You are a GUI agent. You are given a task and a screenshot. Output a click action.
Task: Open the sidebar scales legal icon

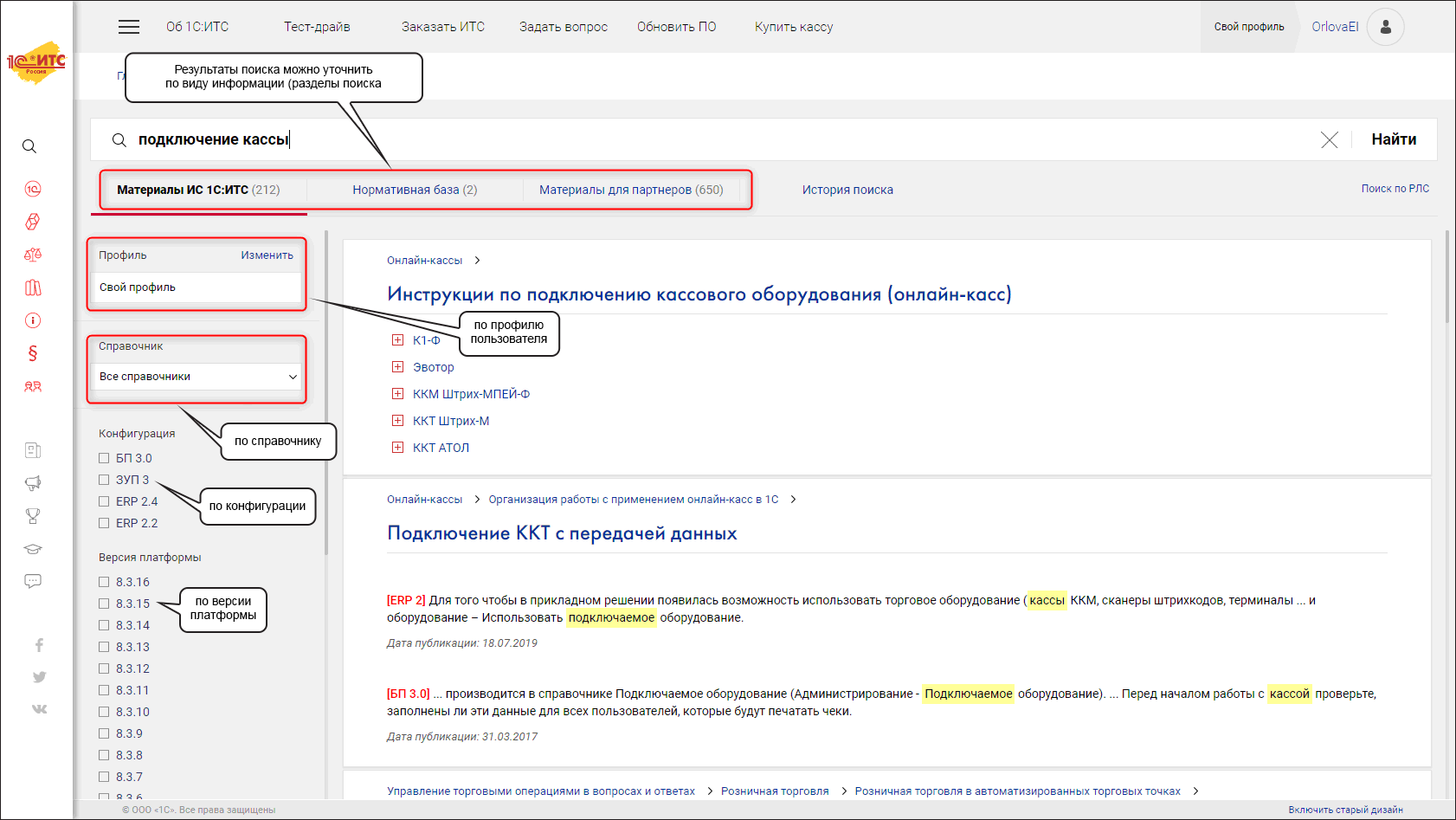pos(33,255)
